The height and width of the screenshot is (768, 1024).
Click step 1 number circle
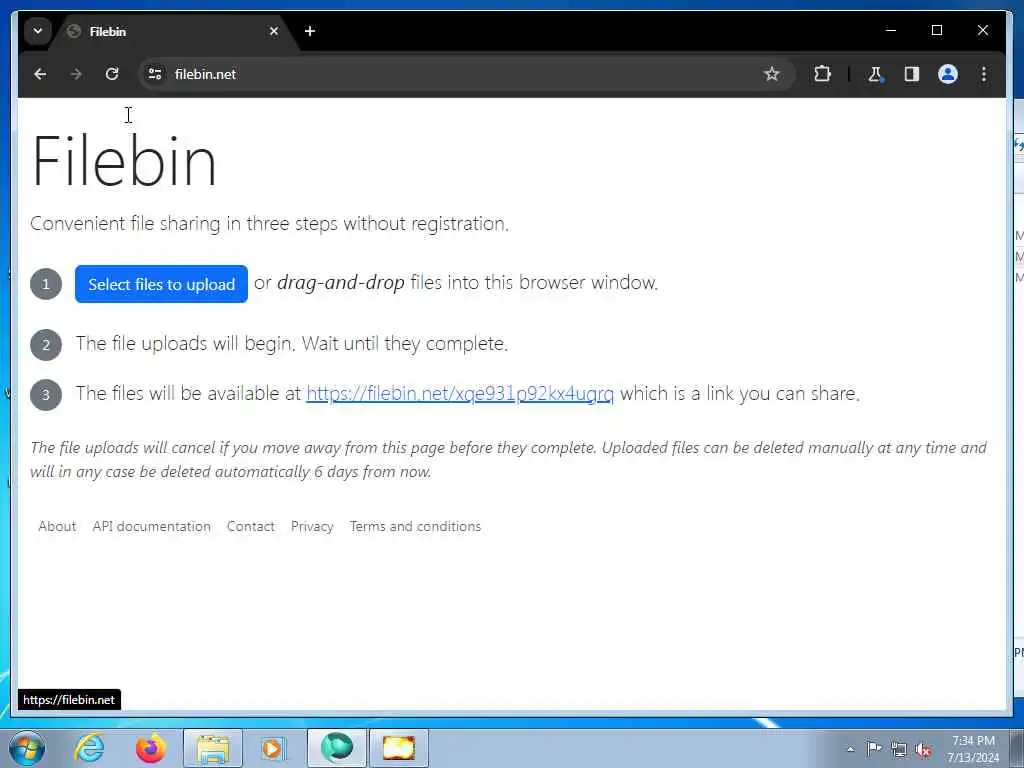(46, 284)
